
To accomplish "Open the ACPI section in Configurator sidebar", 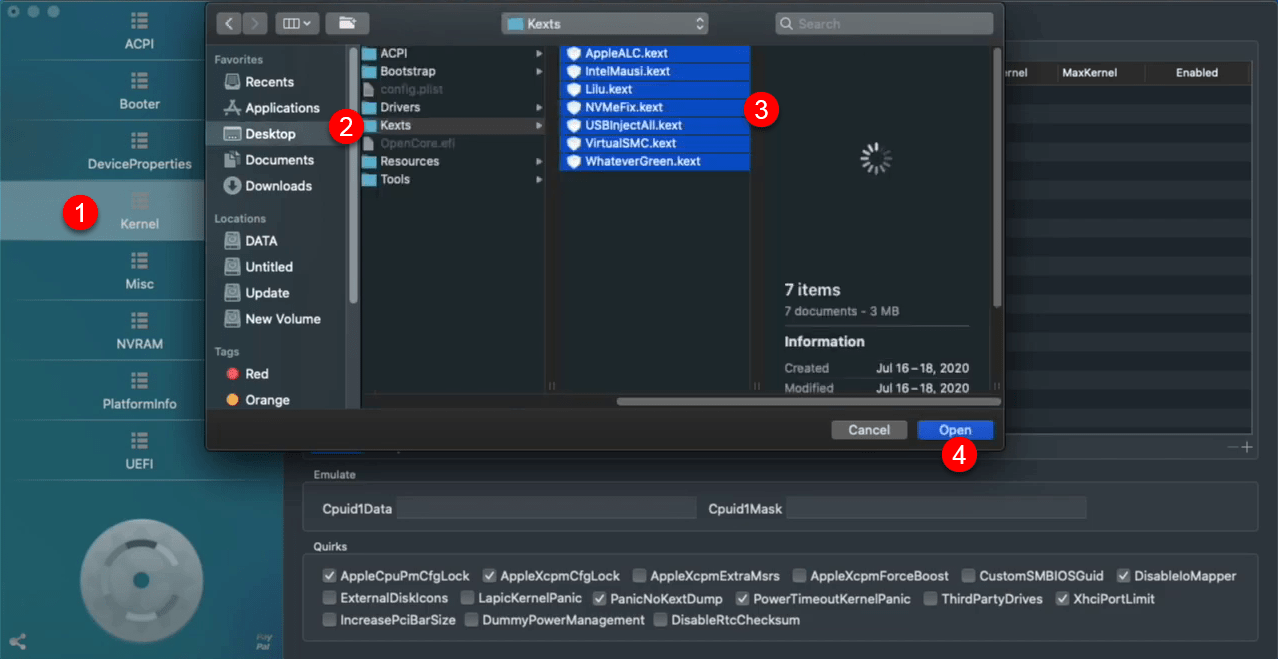I will coord(139,31).
